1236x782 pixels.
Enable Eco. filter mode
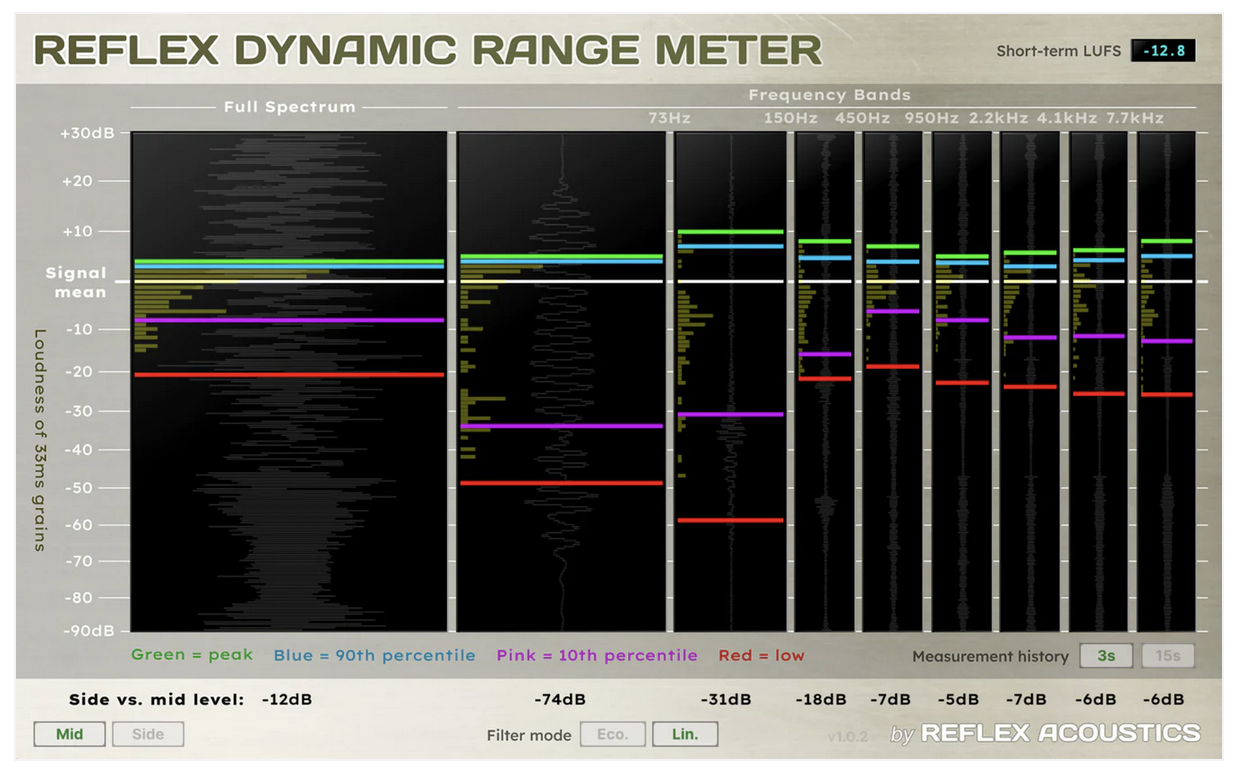[612, 734]
